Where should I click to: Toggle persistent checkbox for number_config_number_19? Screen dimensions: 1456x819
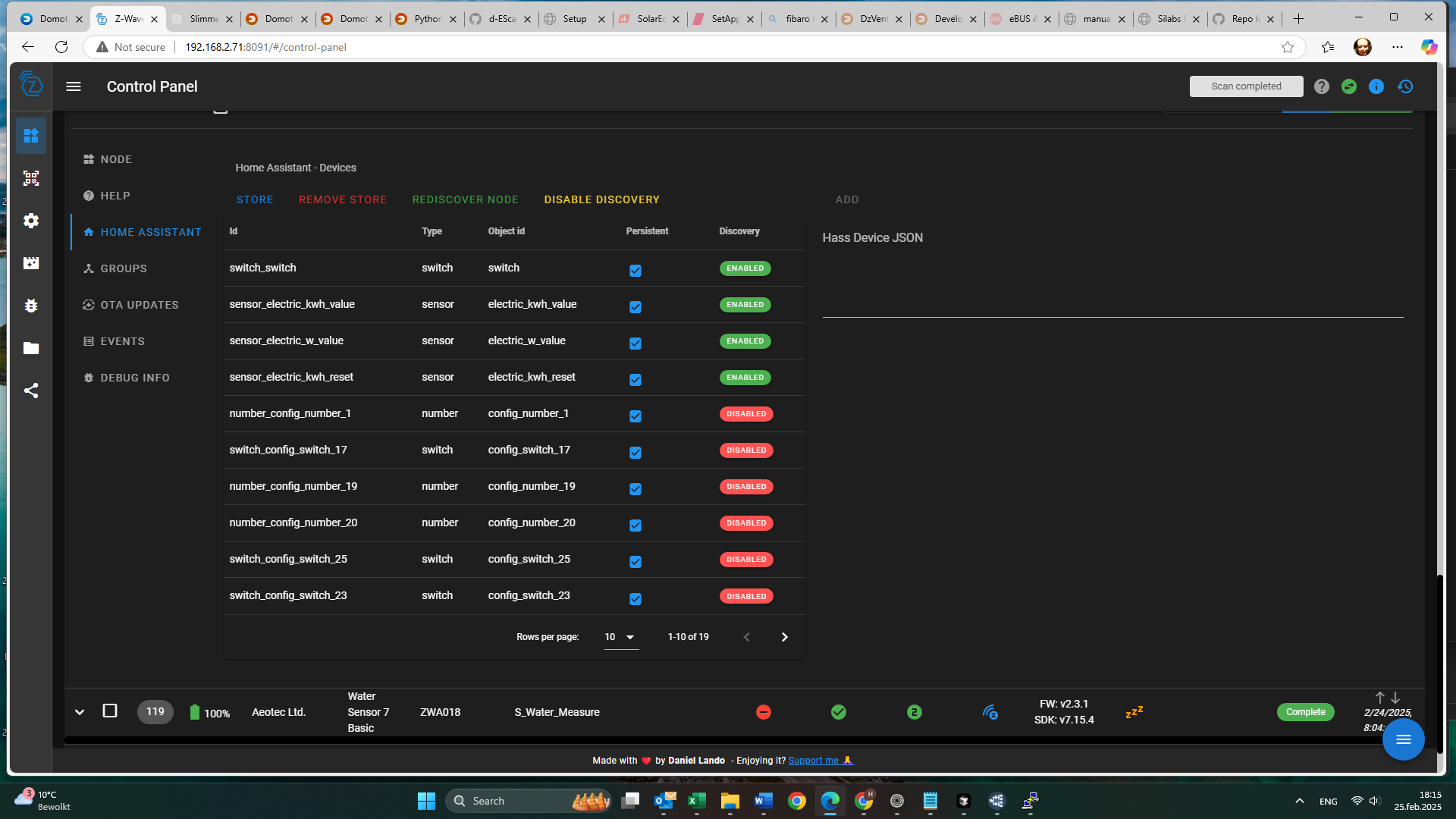click(x=635, y=489)
